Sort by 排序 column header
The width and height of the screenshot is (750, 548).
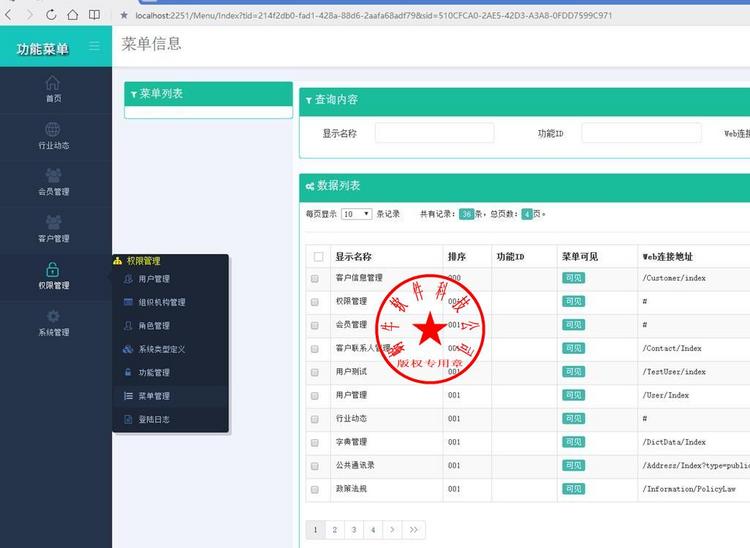[457, 257]
